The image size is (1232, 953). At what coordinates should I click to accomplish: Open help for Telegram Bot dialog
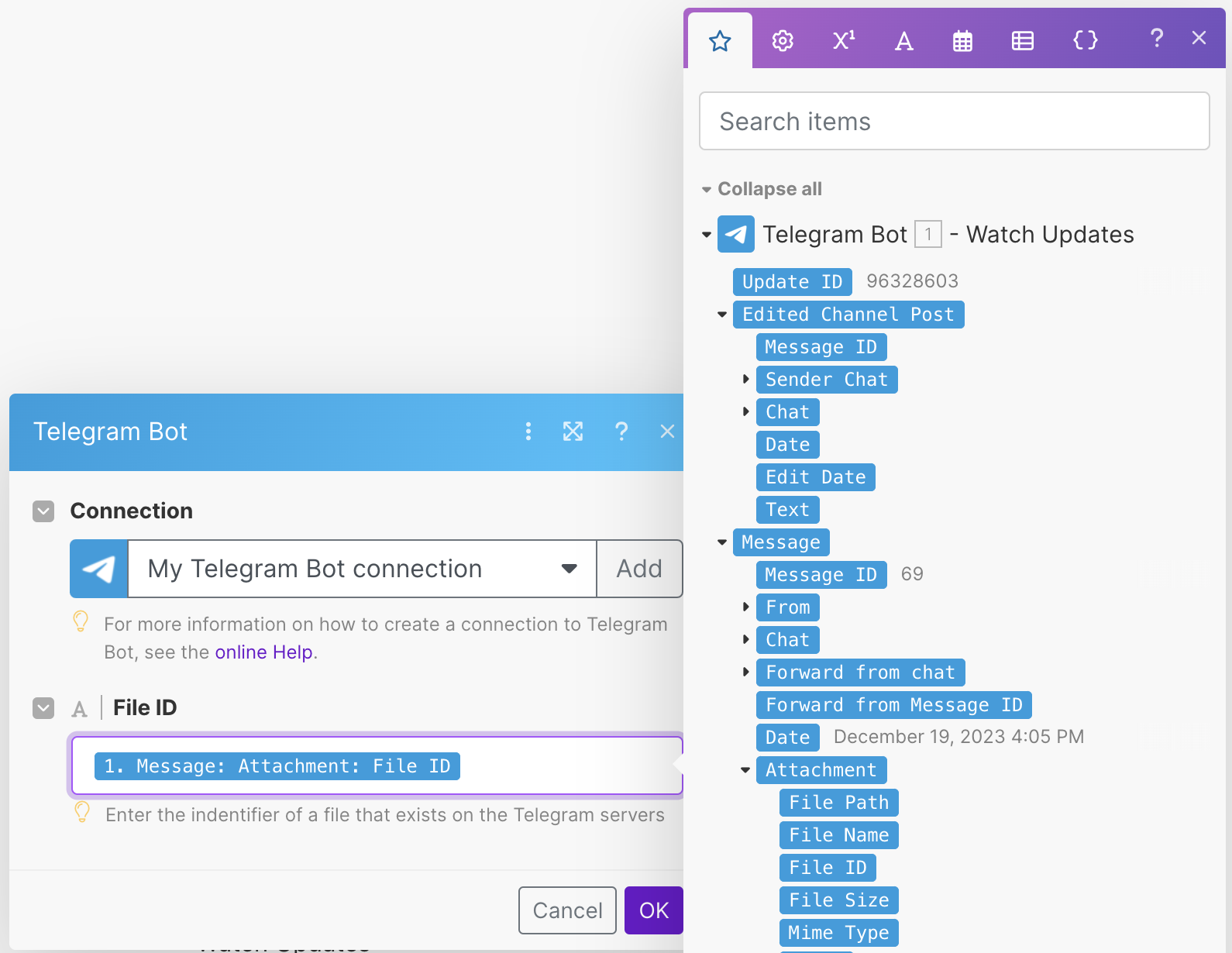(x=621, y=432)
